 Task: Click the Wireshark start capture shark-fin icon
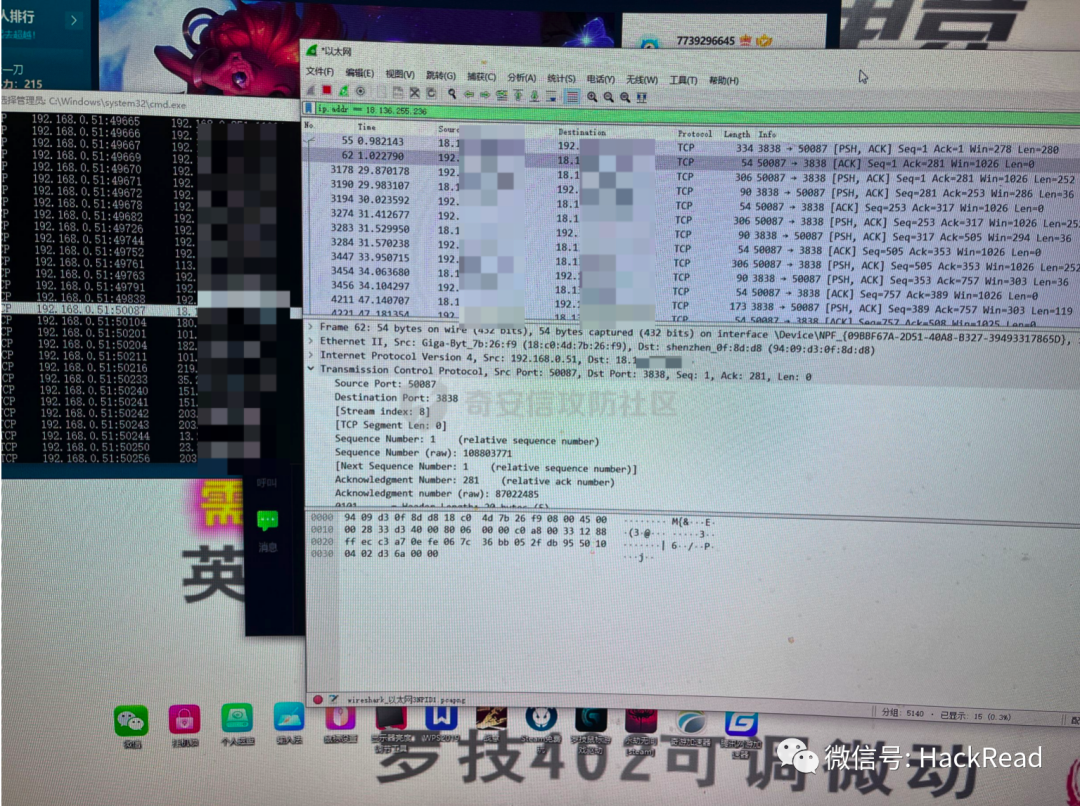point(311,91)
